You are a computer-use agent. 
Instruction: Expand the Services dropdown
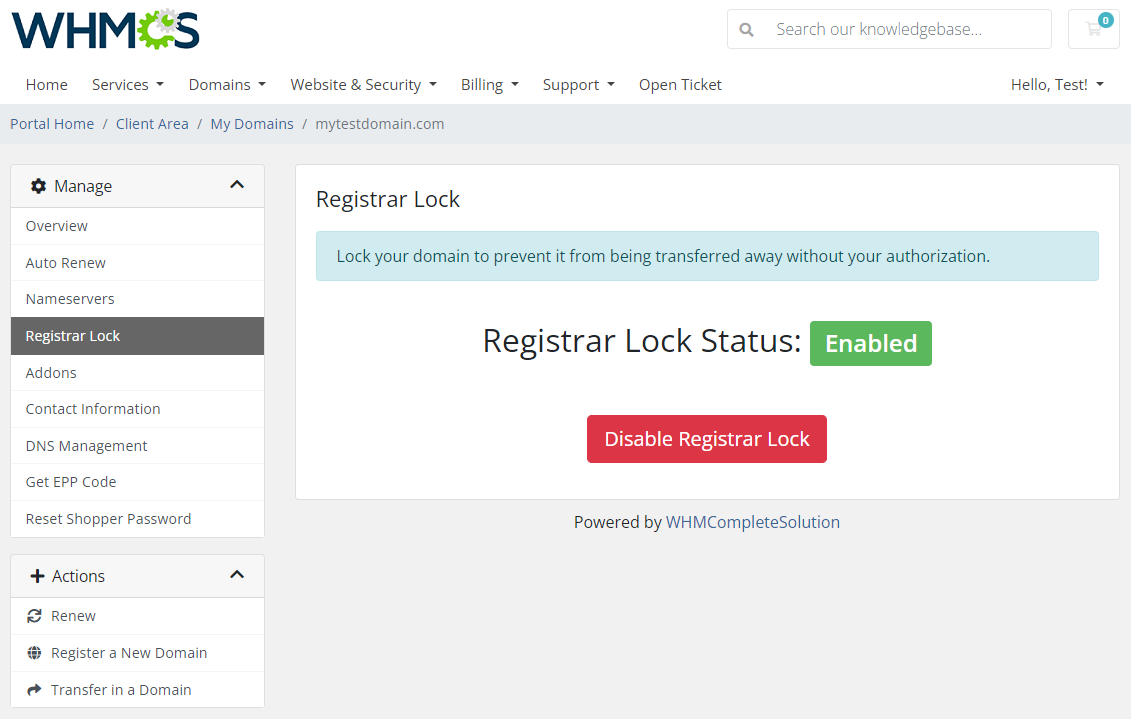pos(127,85)
